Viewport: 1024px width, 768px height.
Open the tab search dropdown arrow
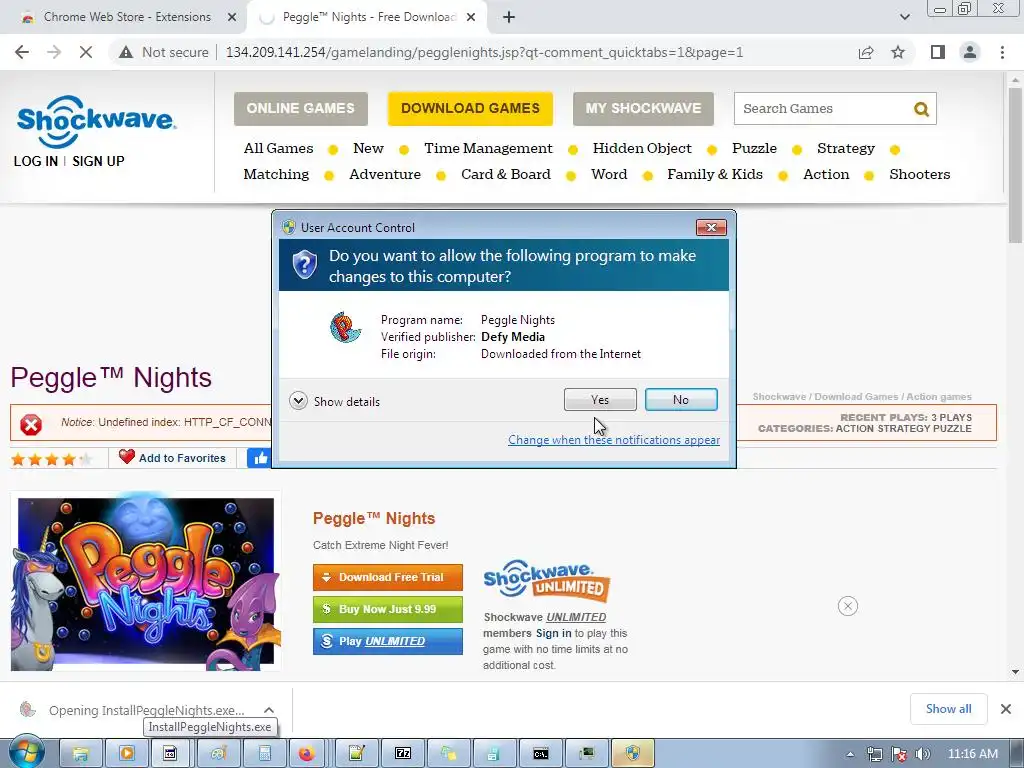(904, 17)
